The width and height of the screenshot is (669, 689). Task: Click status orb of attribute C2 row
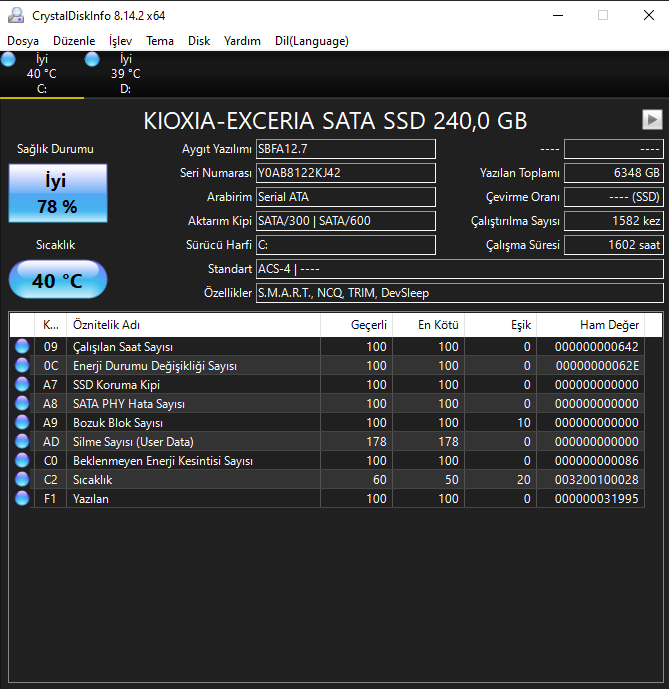[22, 479]
